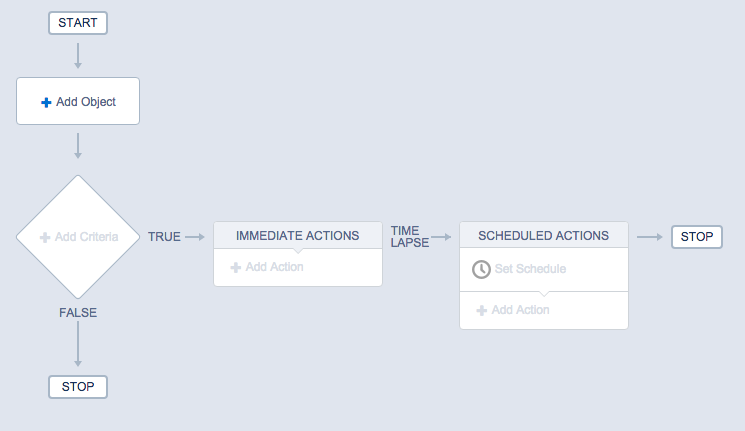Open the Add Object box
This screenshot has width=745, height=431.
(78, 102)
